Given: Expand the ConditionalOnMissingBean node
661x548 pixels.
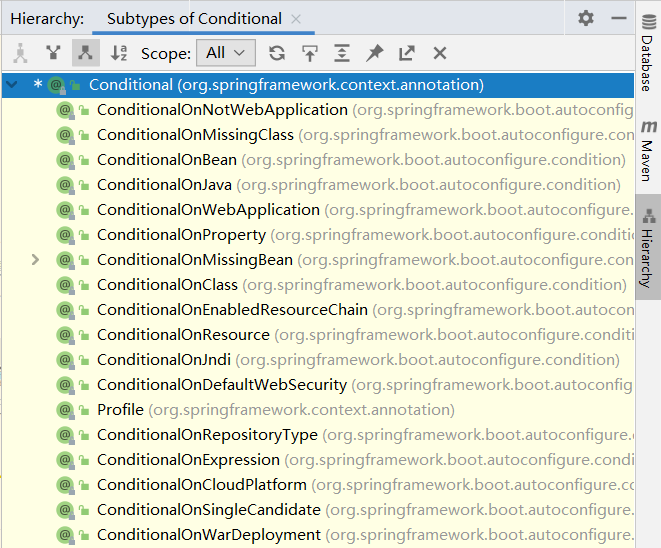Looking at the screenshot, I should pos(35,260).
